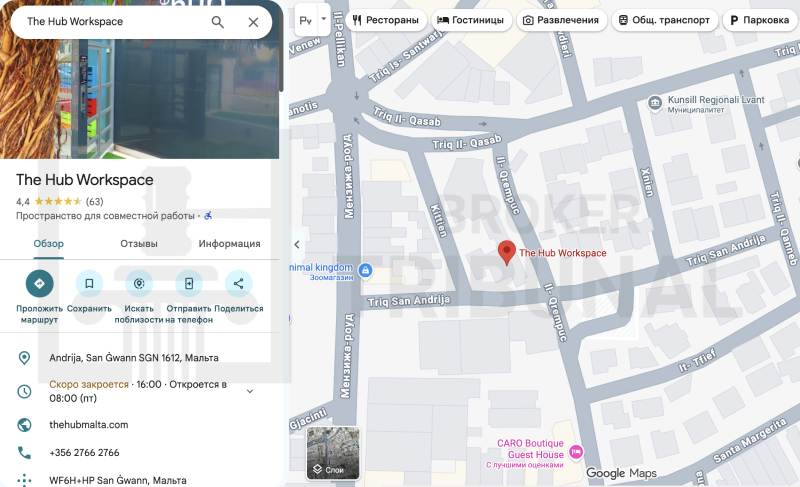Click the Развлечения filter chip

coord(561,20)
